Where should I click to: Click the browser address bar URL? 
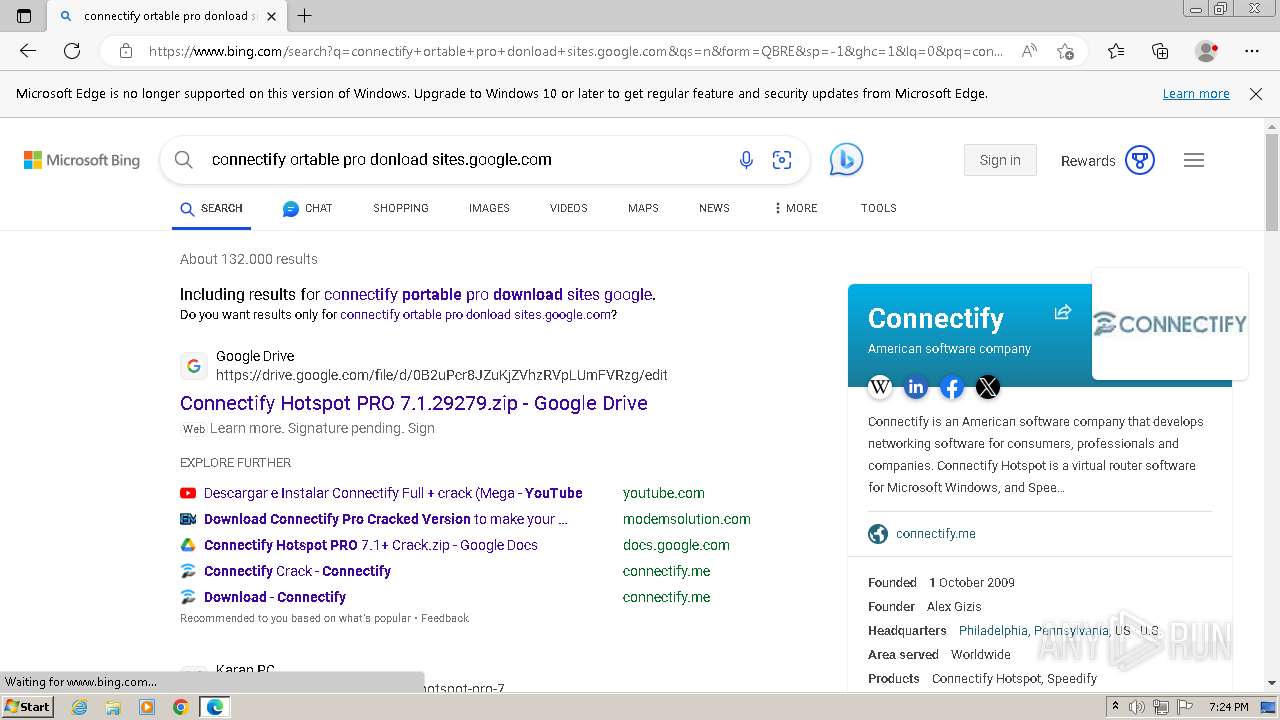(x=575, y=51)
